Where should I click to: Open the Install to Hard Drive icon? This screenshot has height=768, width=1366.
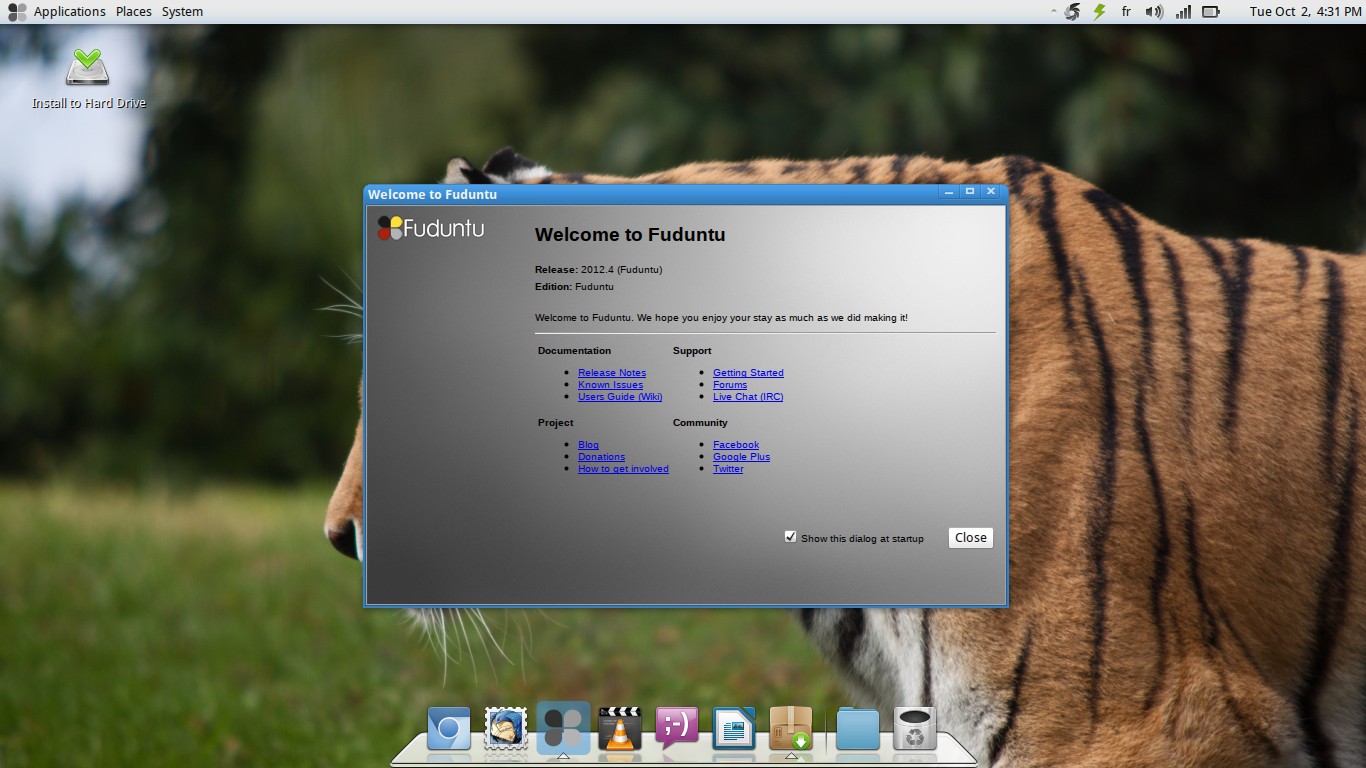88,78
